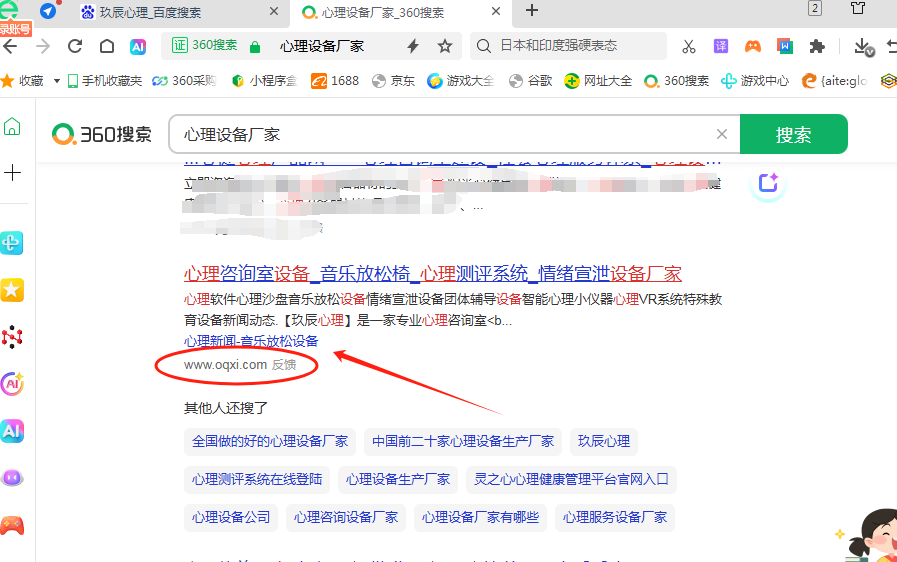Open the translate extension icon

(721, 46)
